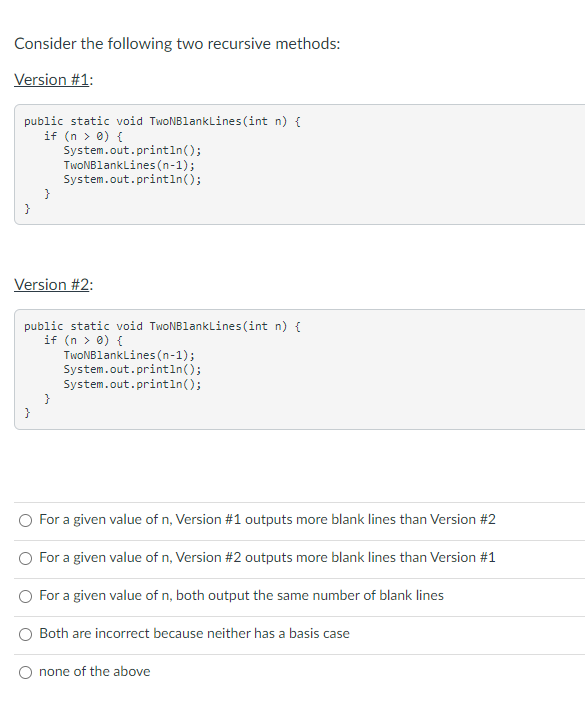This screenshot has height=703, width=585.
Task: Click the 'Both are incorrect' answer text
Action: click(x=194, y=634)
